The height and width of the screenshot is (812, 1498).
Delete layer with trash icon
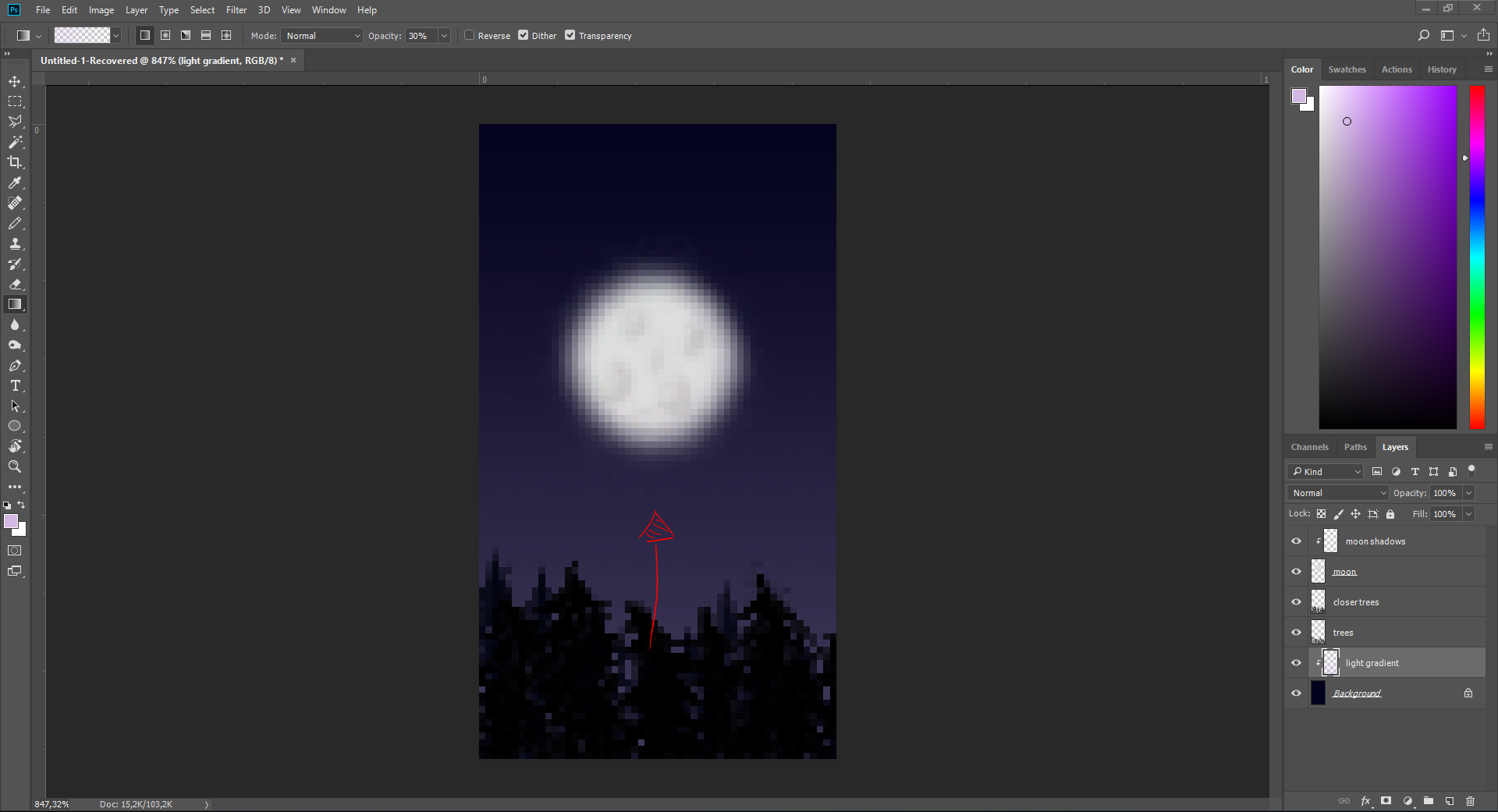(x=1471, y=801)
